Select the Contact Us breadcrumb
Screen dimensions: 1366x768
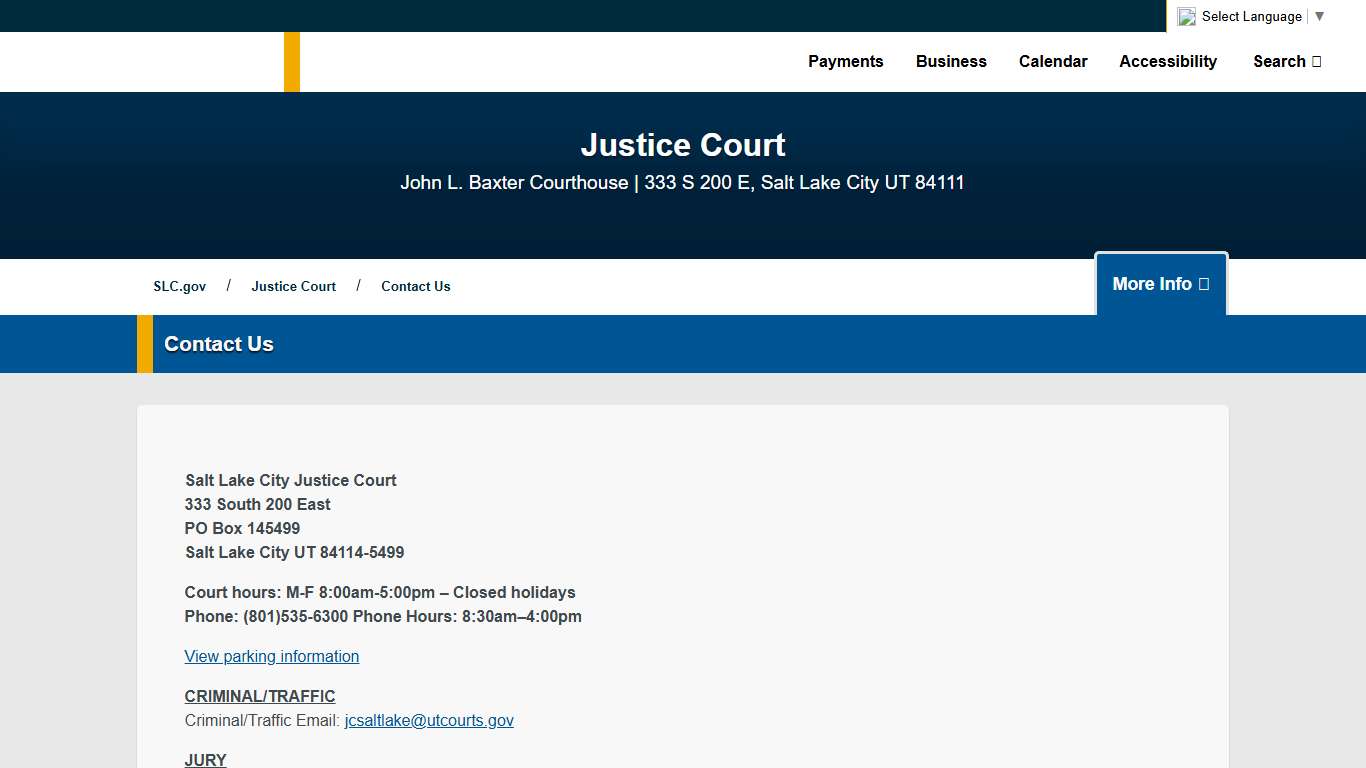click(415, 286)
